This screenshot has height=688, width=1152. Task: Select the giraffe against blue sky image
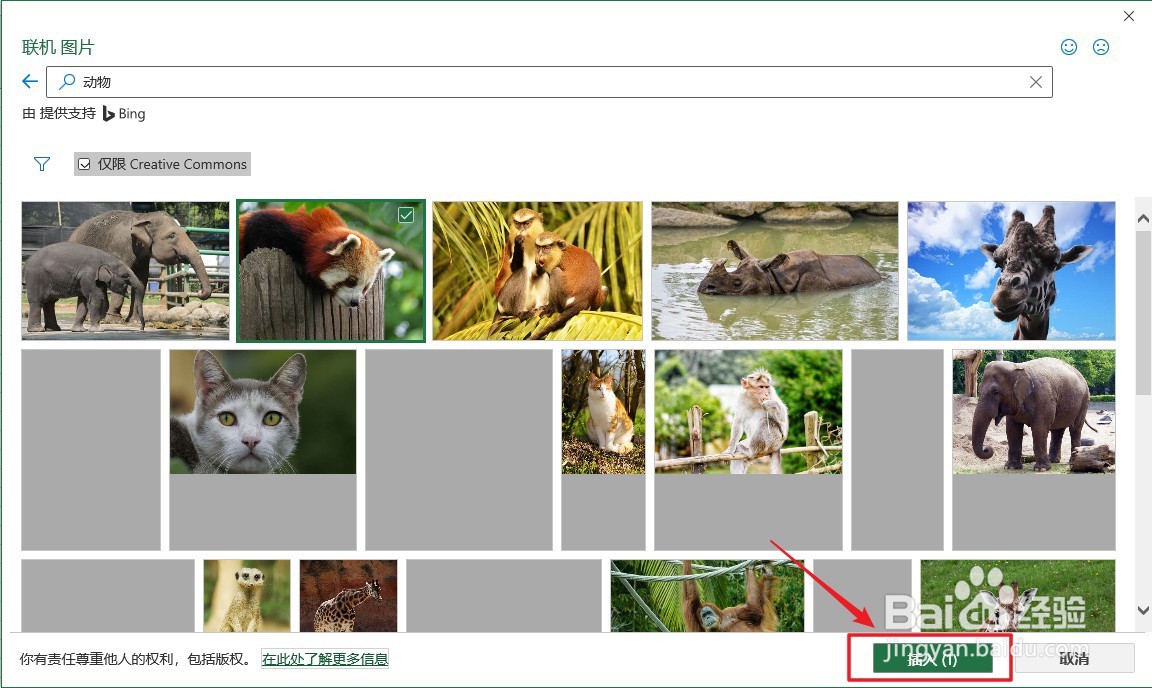coord(1011,270)
